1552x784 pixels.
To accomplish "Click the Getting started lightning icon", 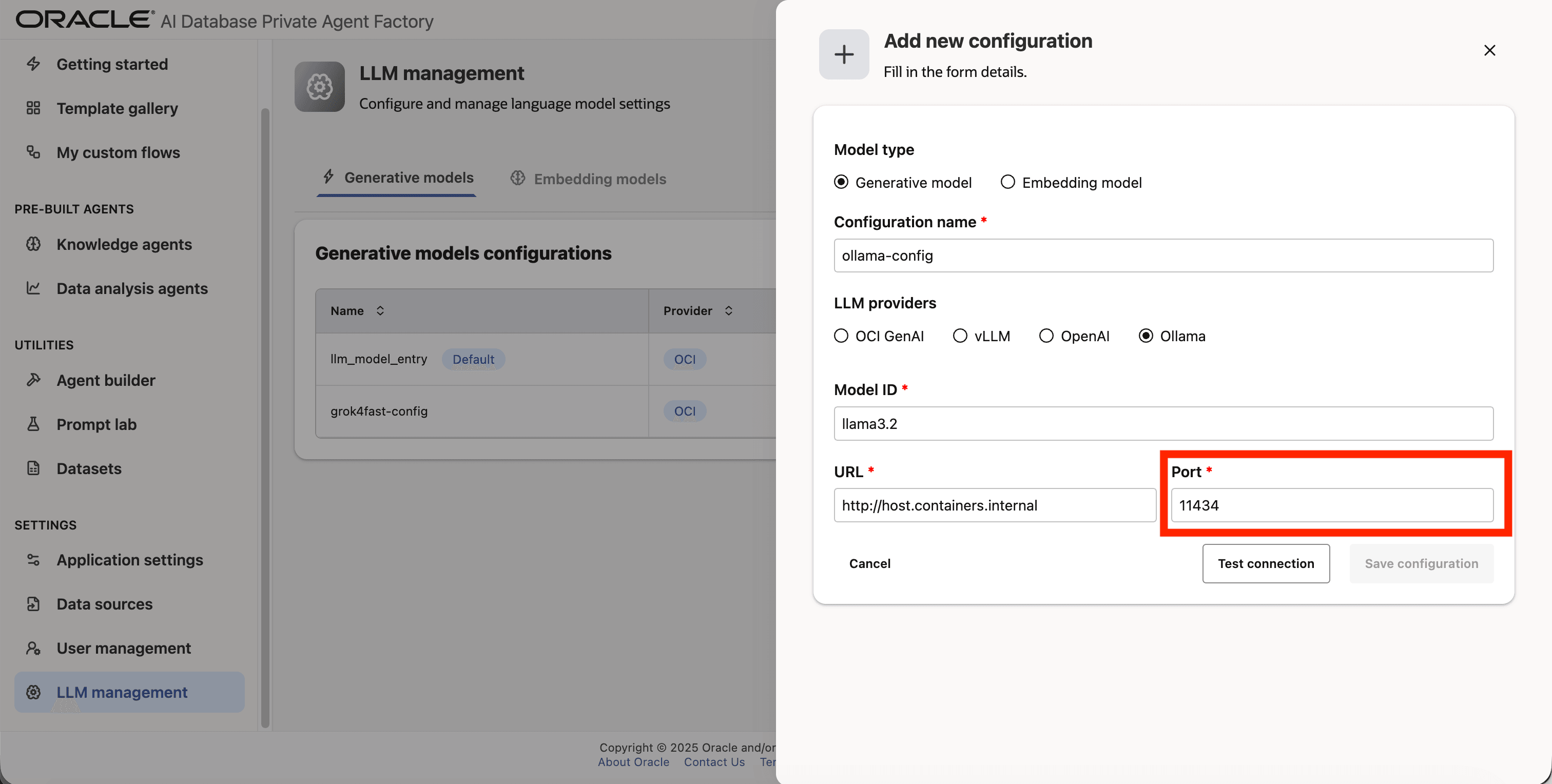I will pyautogui.click(x=33, y=64).
